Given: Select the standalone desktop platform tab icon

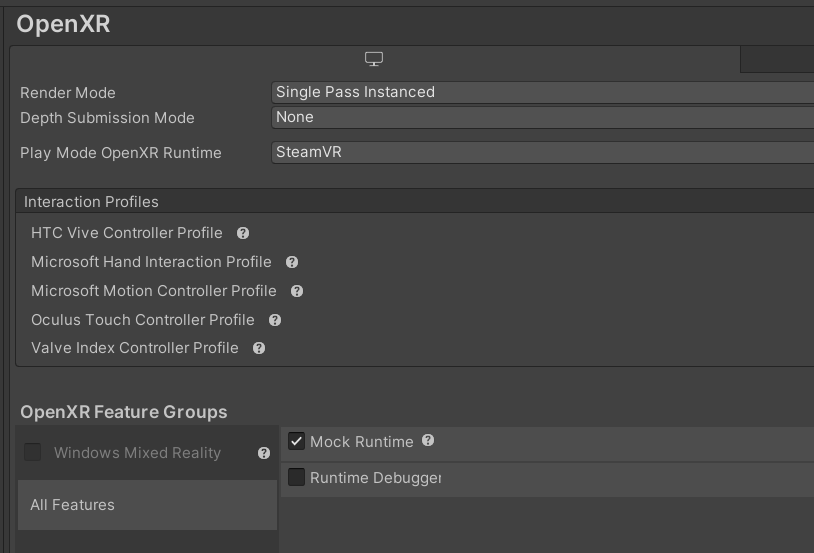Looking at the screenshot, I should (374, 59).
